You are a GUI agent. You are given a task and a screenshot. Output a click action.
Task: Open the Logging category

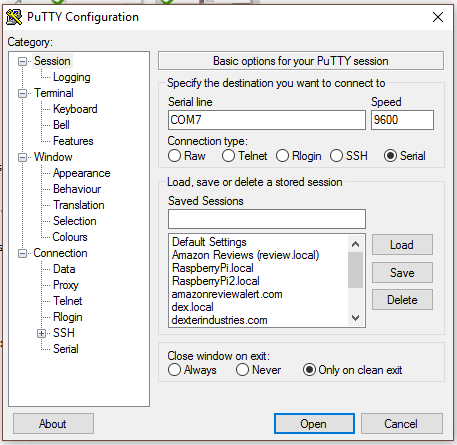pos(72,77)
